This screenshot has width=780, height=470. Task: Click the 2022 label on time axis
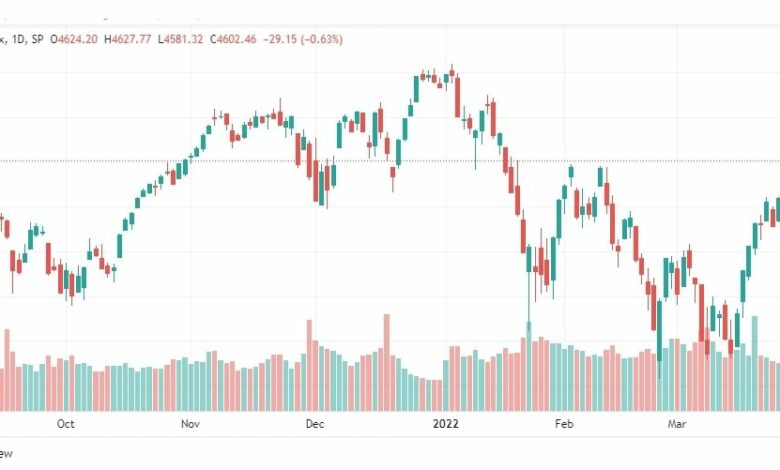point(445,424)
